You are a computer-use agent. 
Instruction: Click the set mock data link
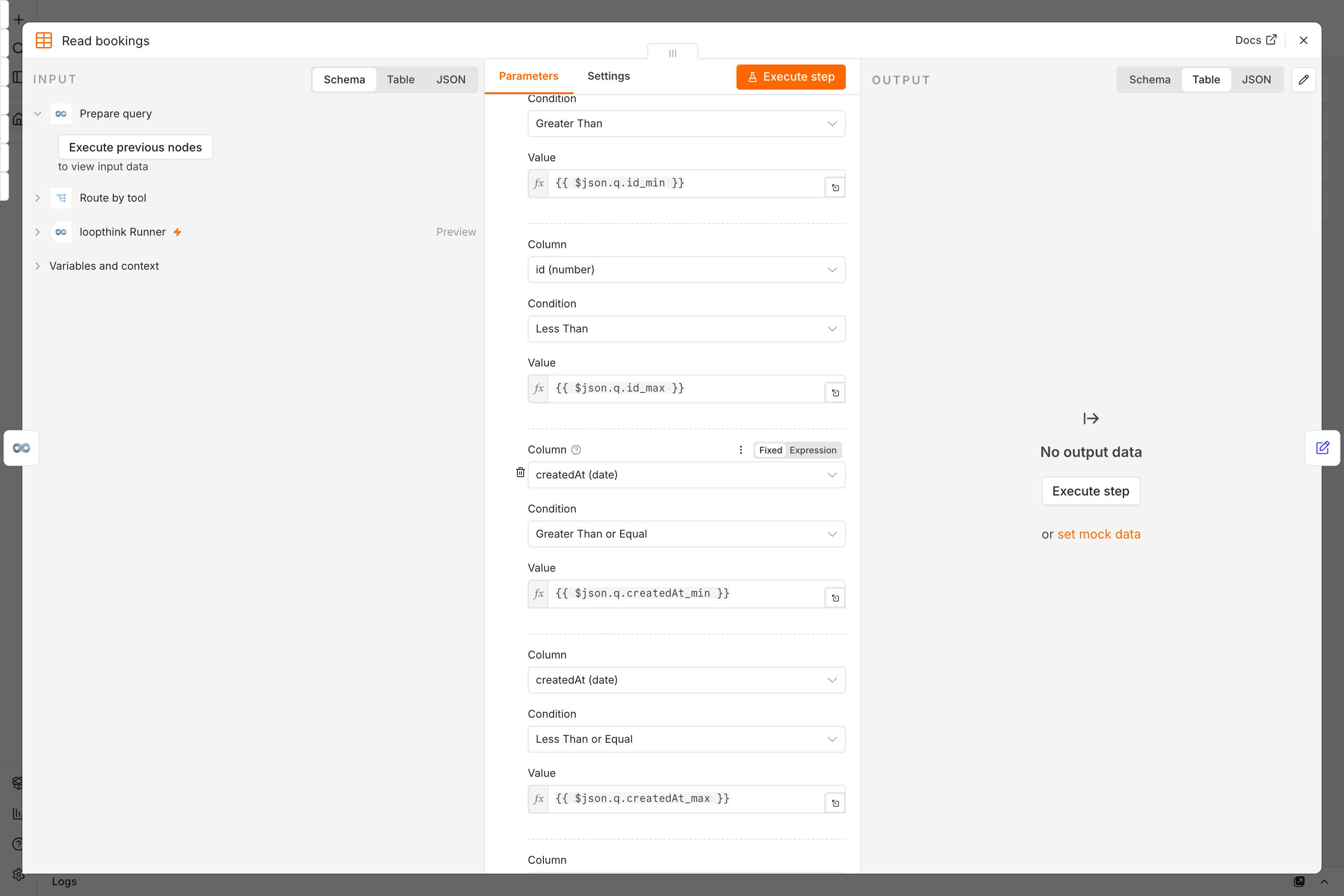coord(1098,534)
